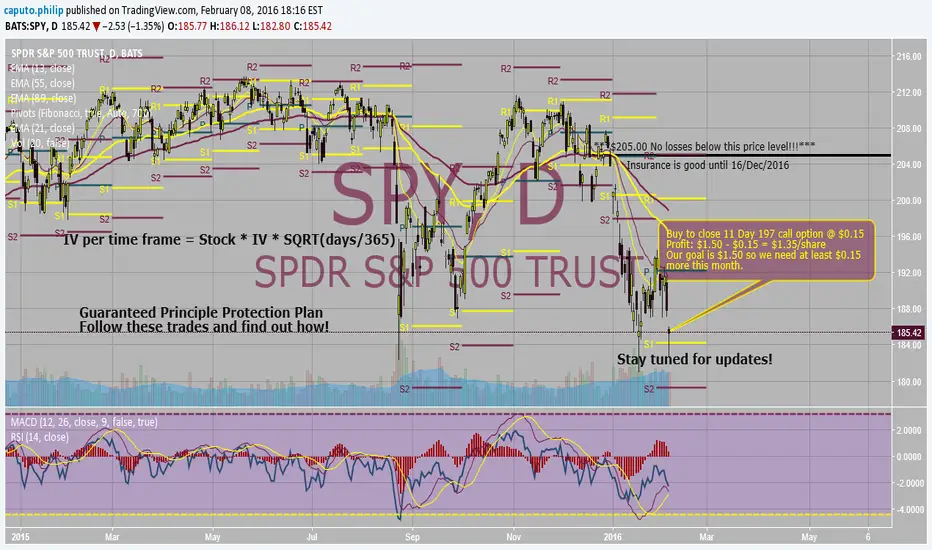
Task: Click the 216.00 price axis label
Action: click(909, 56)
